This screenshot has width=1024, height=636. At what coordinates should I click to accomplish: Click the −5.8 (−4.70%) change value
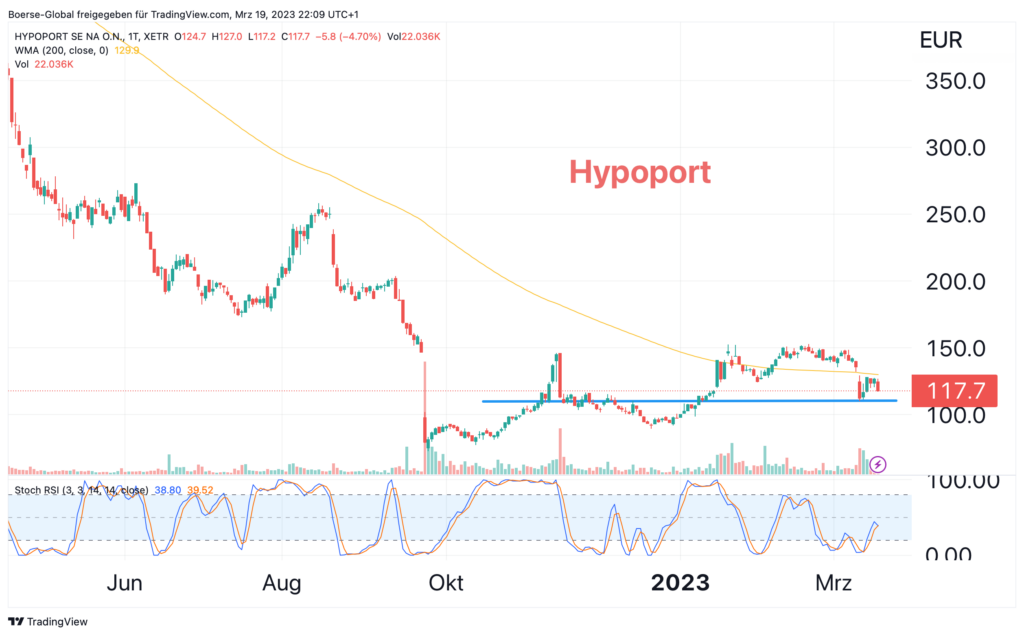click(348, 37)
